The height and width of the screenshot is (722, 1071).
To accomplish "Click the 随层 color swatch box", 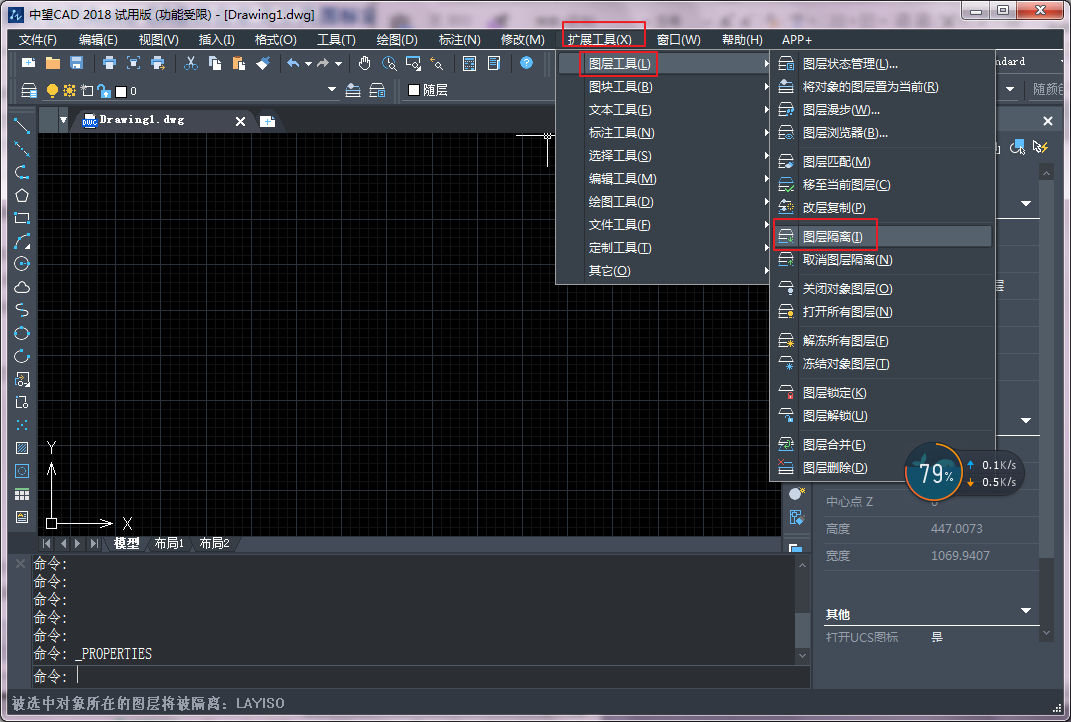I will (x=414, y=90).
